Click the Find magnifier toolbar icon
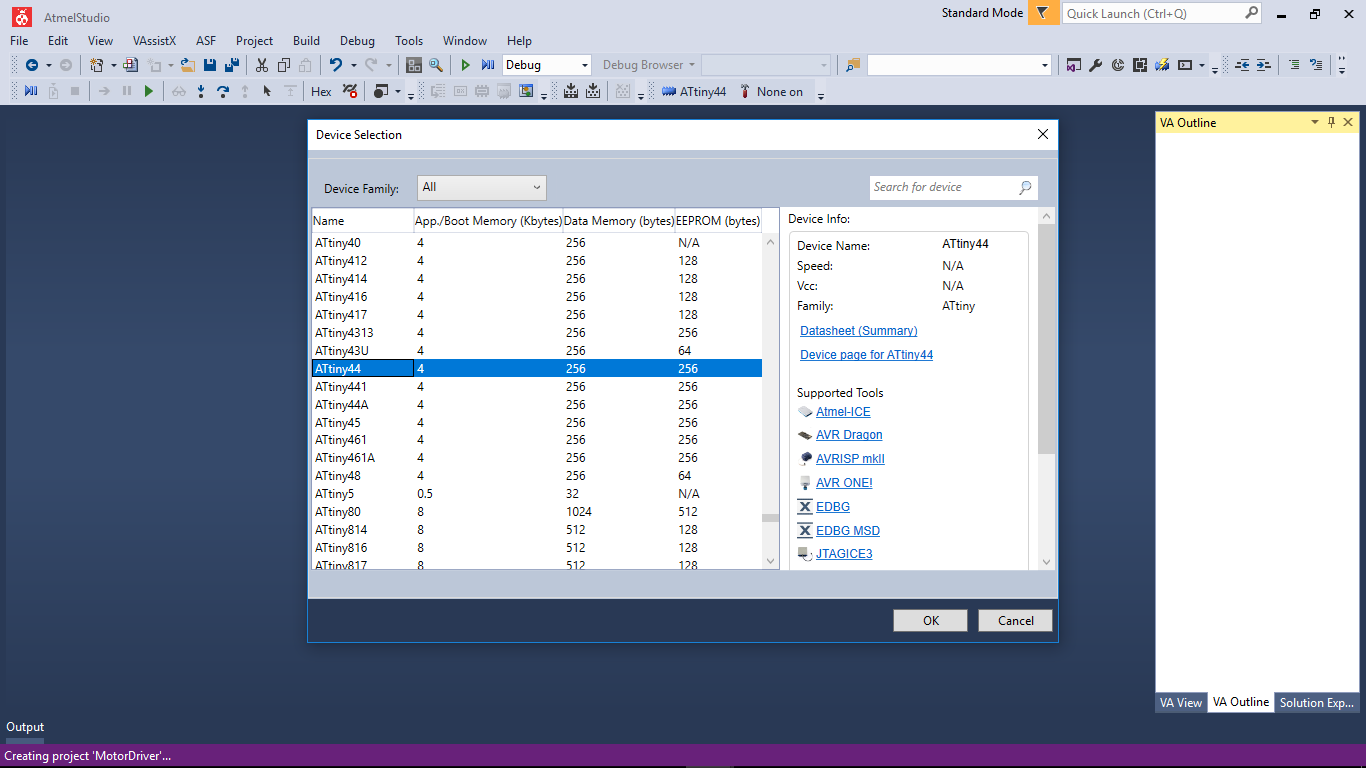This screenshot has height=768, width=1366. point(436,65)
